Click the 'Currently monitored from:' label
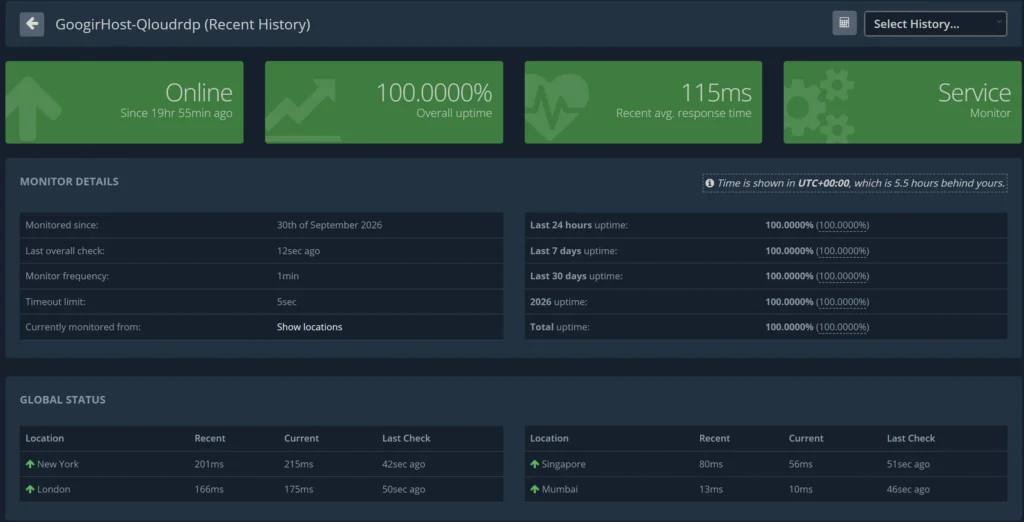The width and height of the screenshot is (1024, 522). point(83,327)
